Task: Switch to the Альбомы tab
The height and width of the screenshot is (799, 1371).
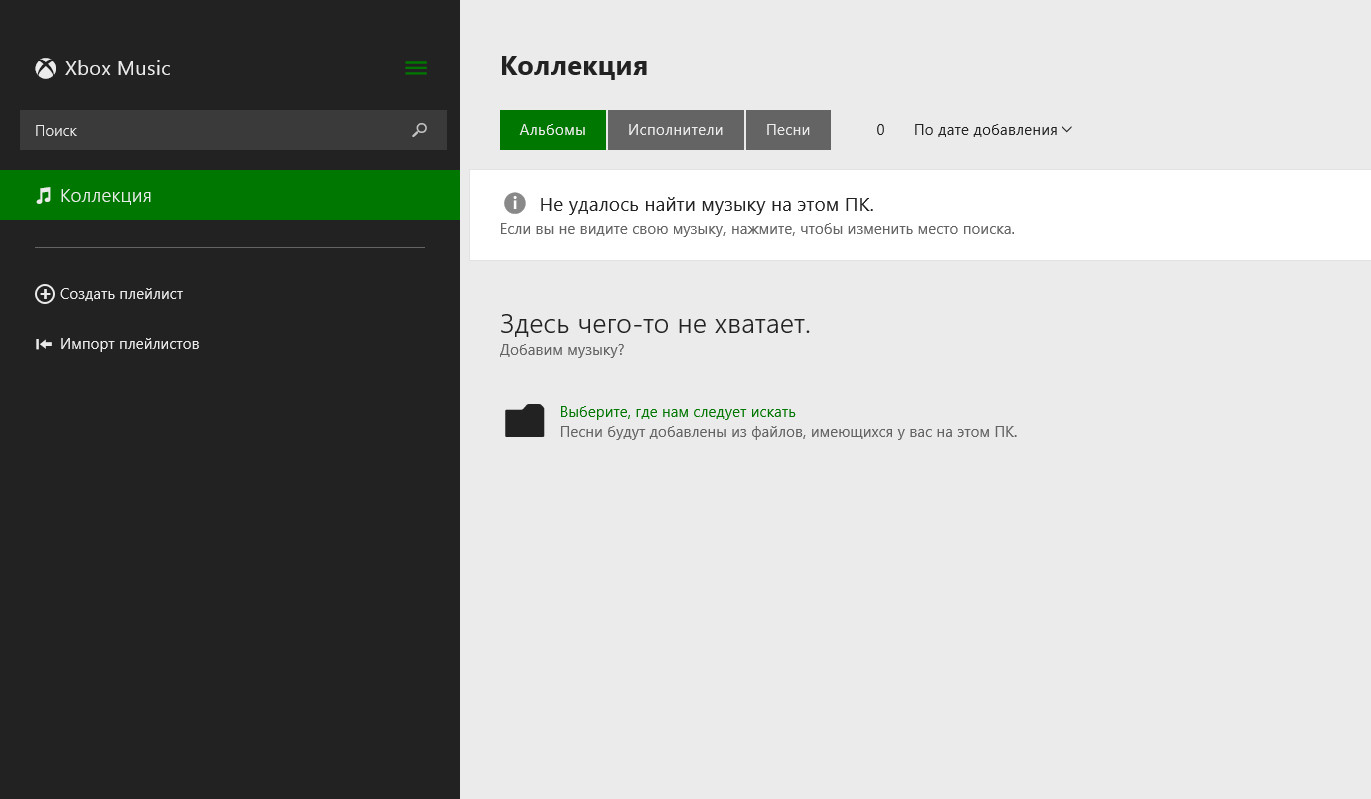Action: click(x=552, y=130)
